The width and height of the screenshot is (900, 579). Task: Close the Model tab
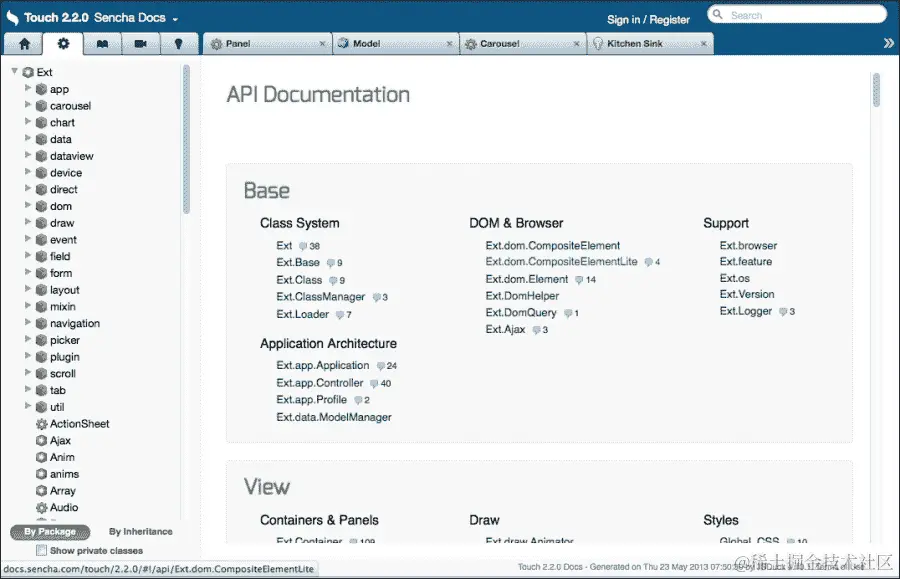(x=449, y=44)
